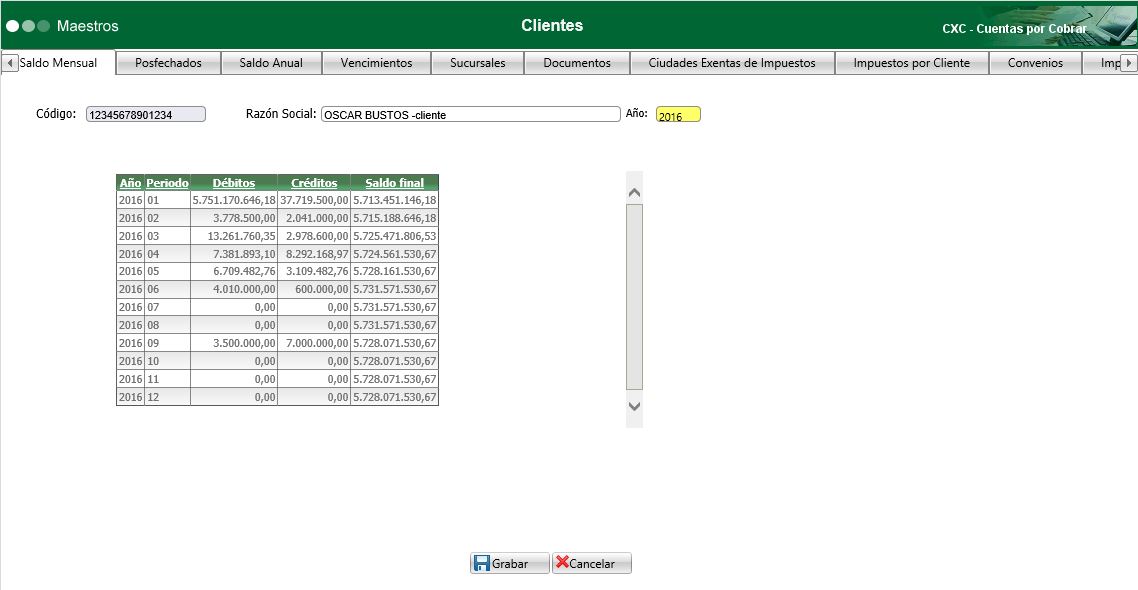Select final balance 5.715.188.646,18
The width and height of the screenshot is (1138, 590).
394,218
